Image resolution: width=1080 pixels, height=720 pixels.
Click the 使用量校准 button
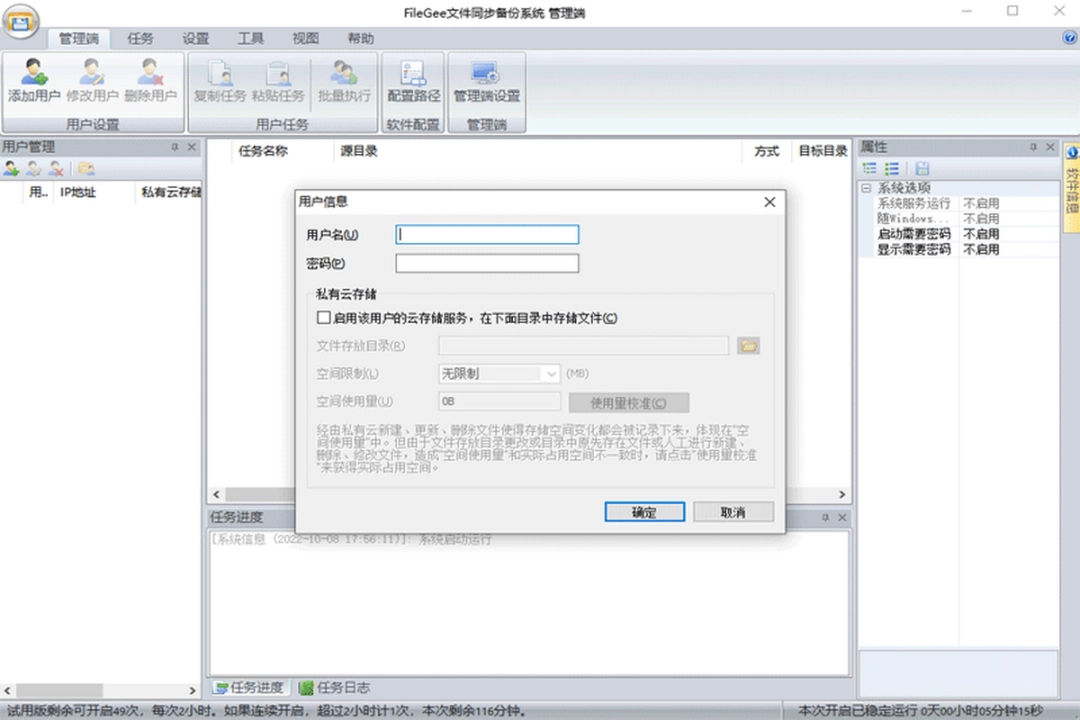coord(628,403)
